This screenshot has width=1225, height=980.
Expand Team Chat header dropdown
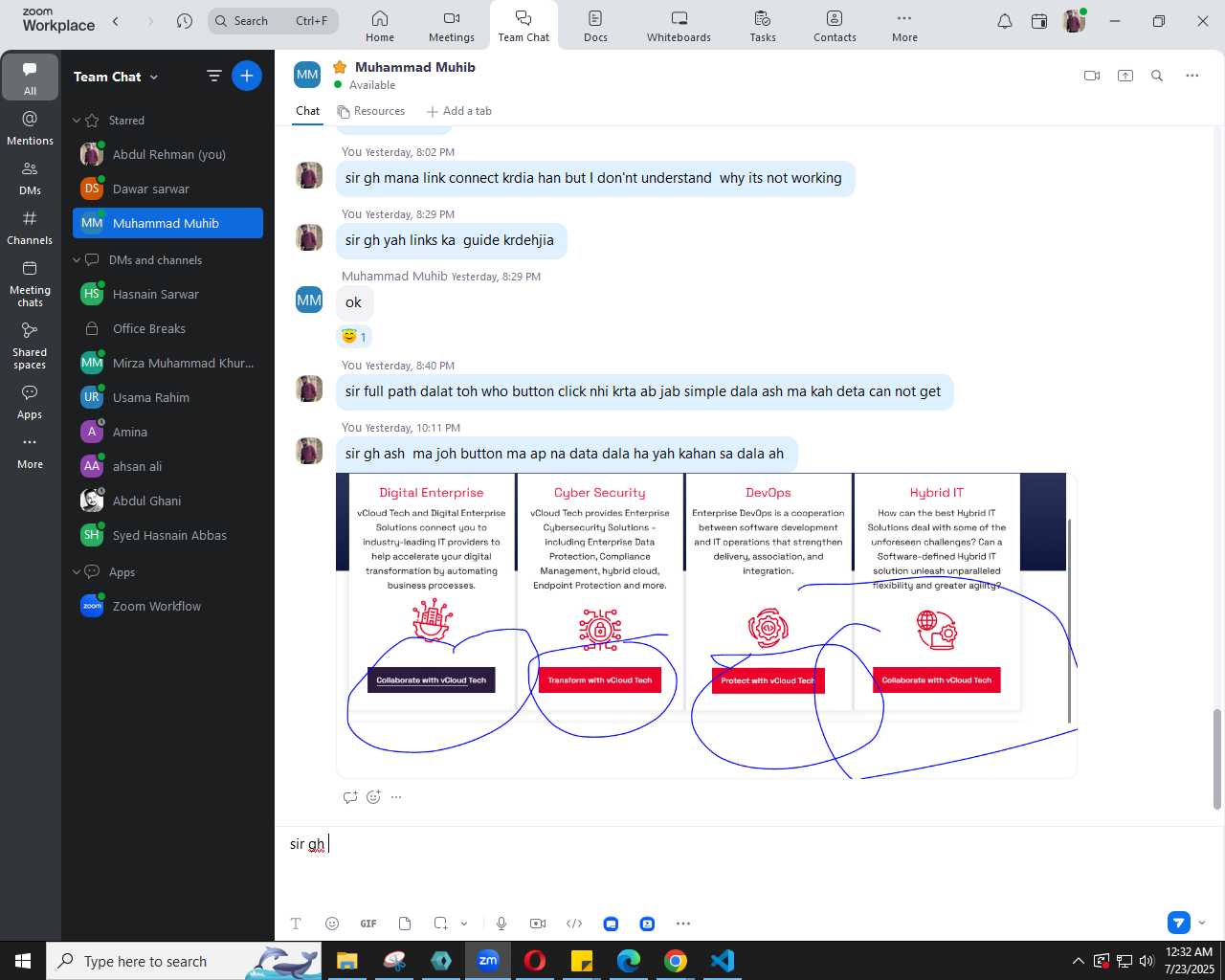coord(154,77)
